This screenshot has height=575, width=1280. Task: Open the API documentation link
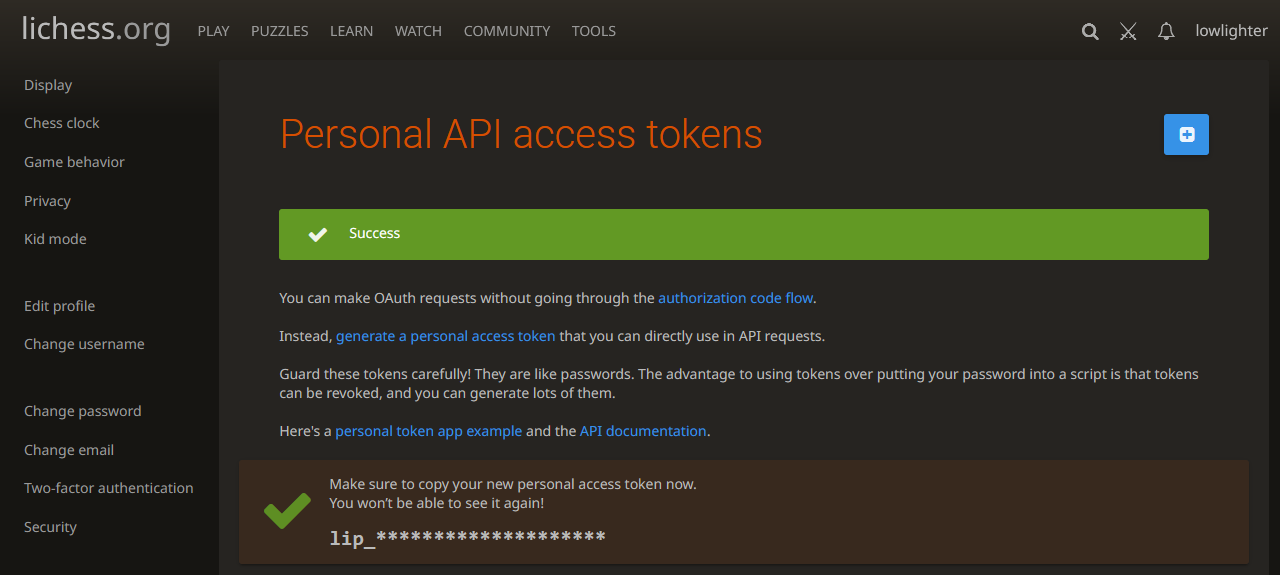pyautogui.click(x=643, y=431)
